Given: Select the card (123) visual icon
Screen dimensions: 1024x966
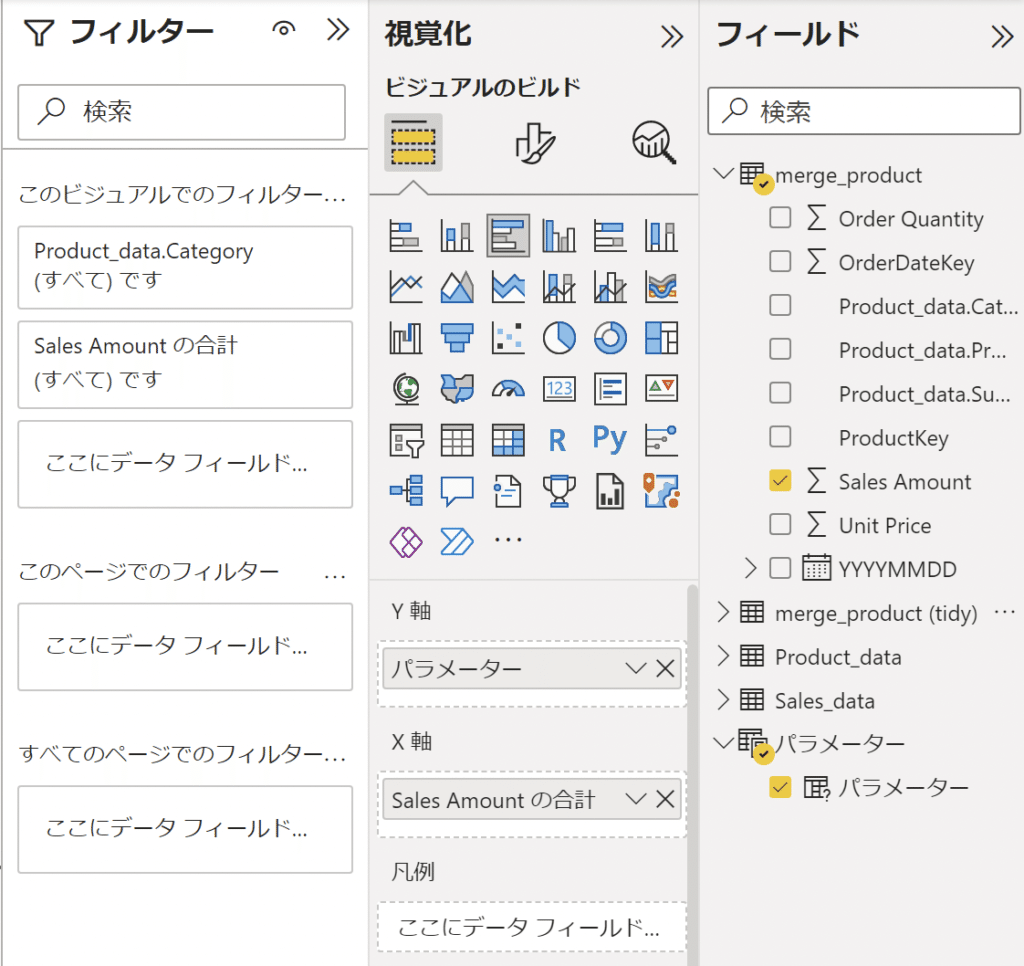Looking at the screenshot, I should (x=559, y=390).
